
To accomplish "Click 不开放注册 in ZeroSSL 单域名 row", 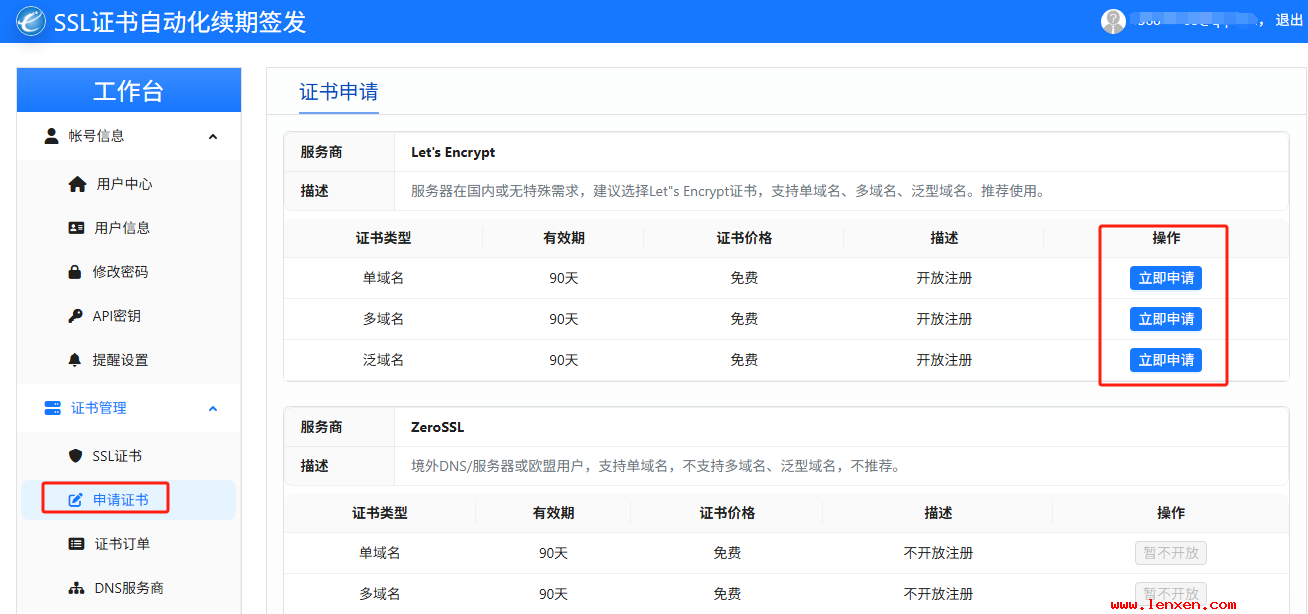I will point(938,553).
